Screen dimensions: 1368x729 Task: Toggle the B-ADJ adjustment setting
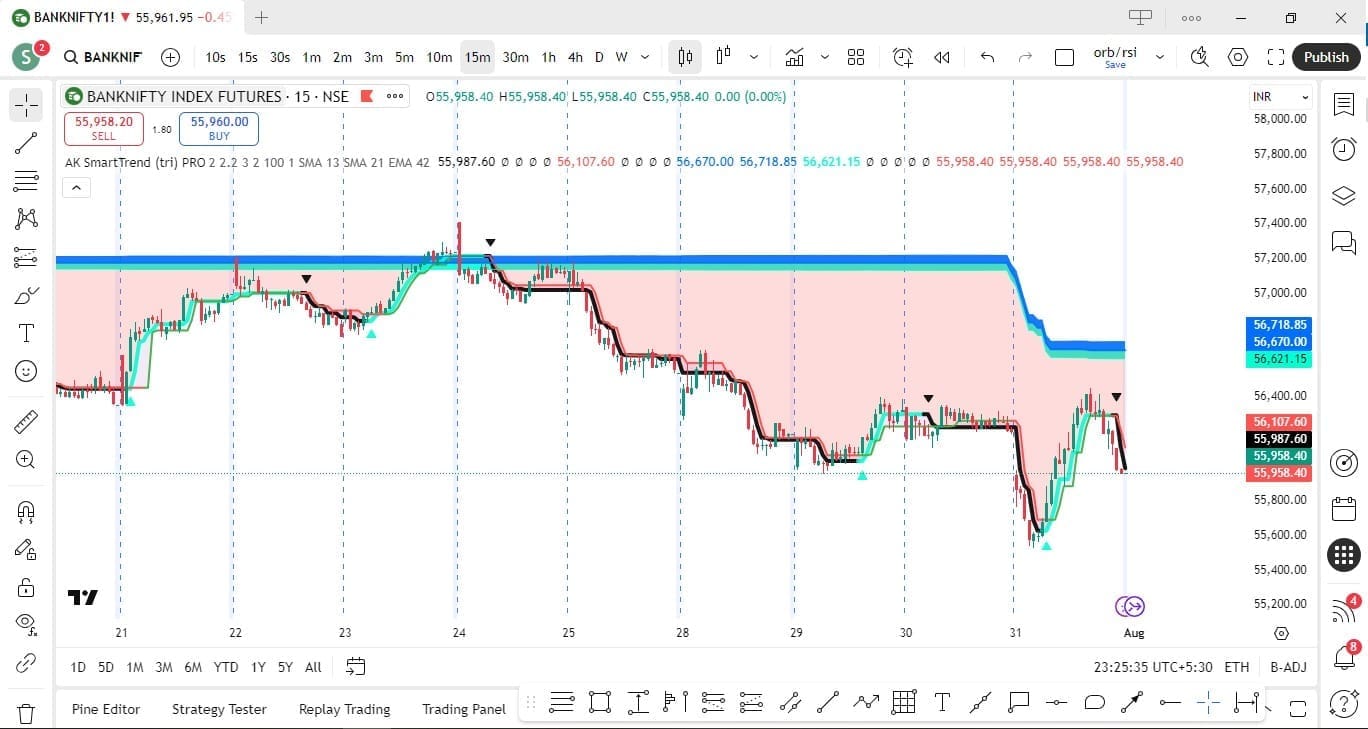tap(1288, 667)
